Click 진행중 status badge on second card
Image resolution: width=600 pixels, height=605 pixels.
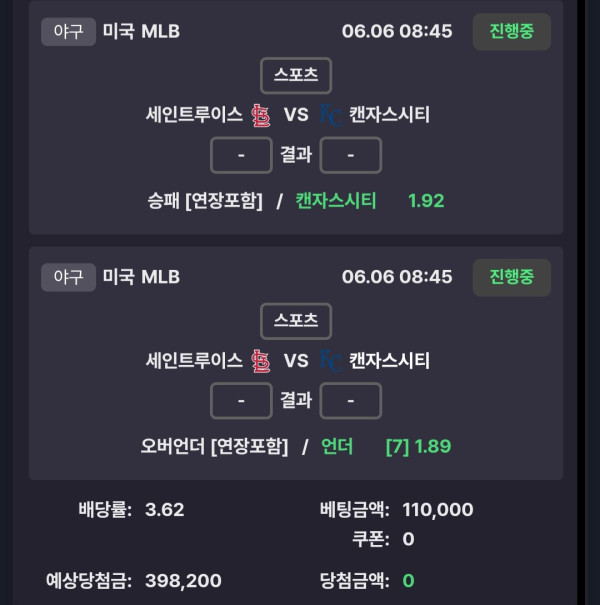click(x=512, y=277)
